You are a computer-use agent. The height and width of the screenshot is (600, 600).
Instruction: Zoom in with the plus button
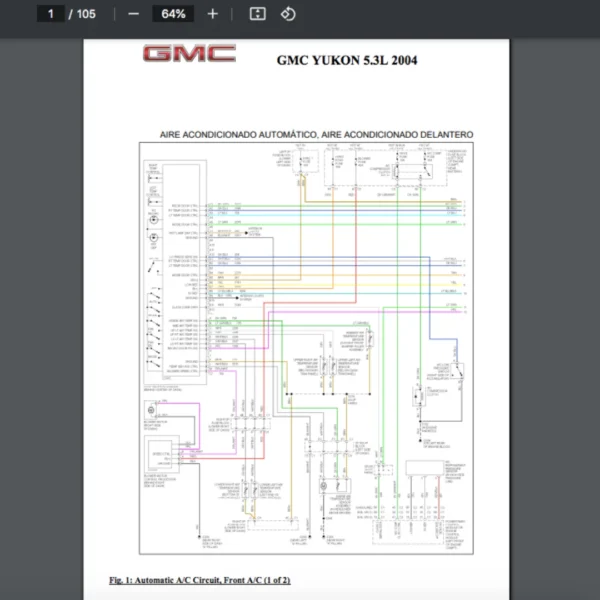[x=212, y=14]
